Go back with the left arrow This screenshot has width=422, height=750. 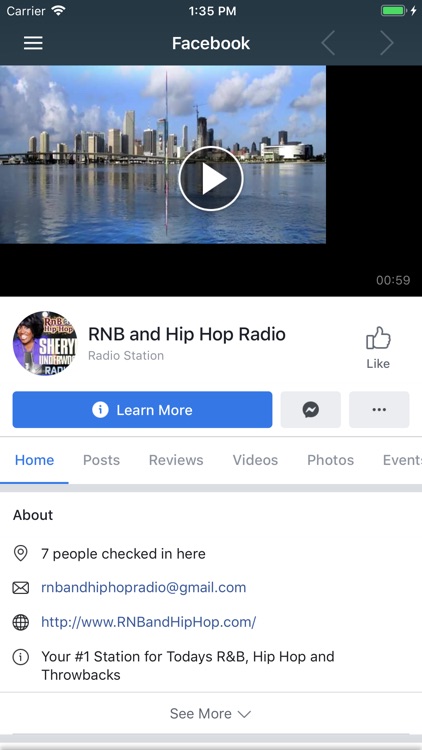(x=328, y=43)
